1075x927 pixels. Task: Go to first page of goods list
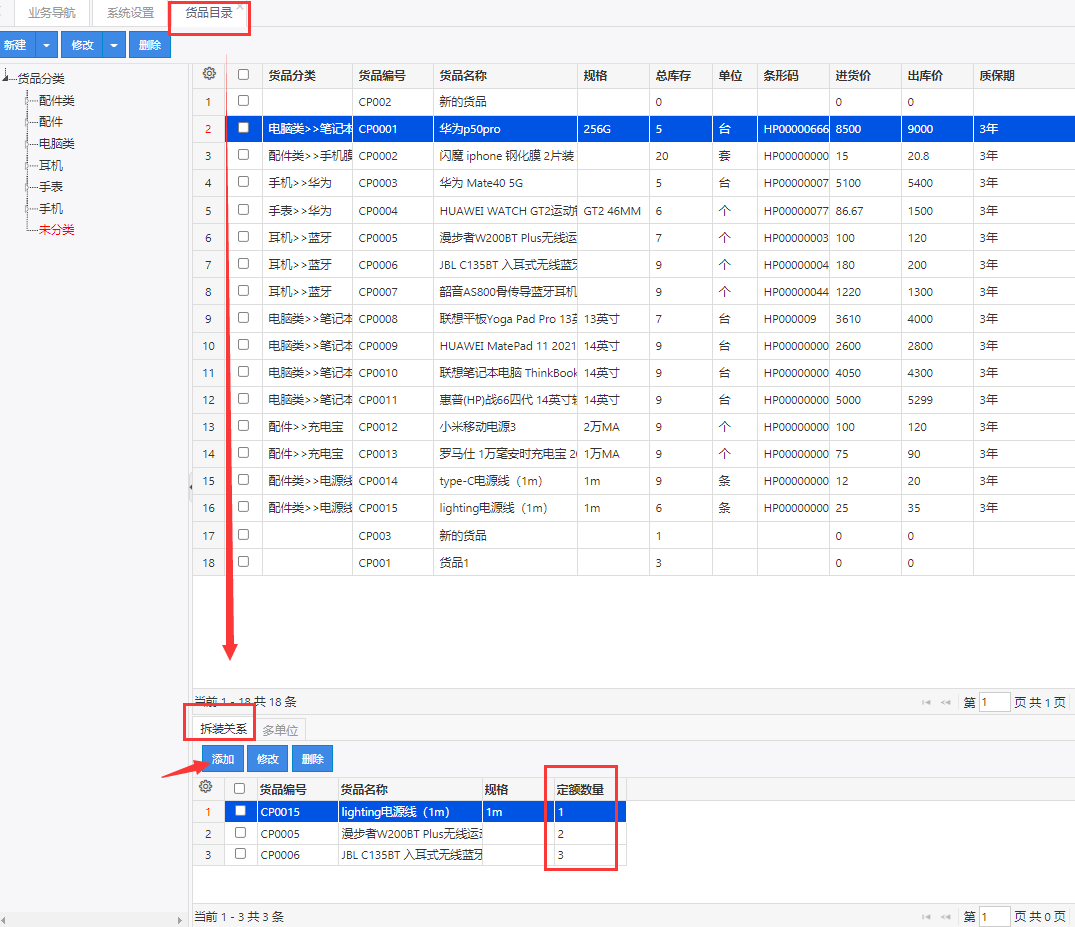926,702
